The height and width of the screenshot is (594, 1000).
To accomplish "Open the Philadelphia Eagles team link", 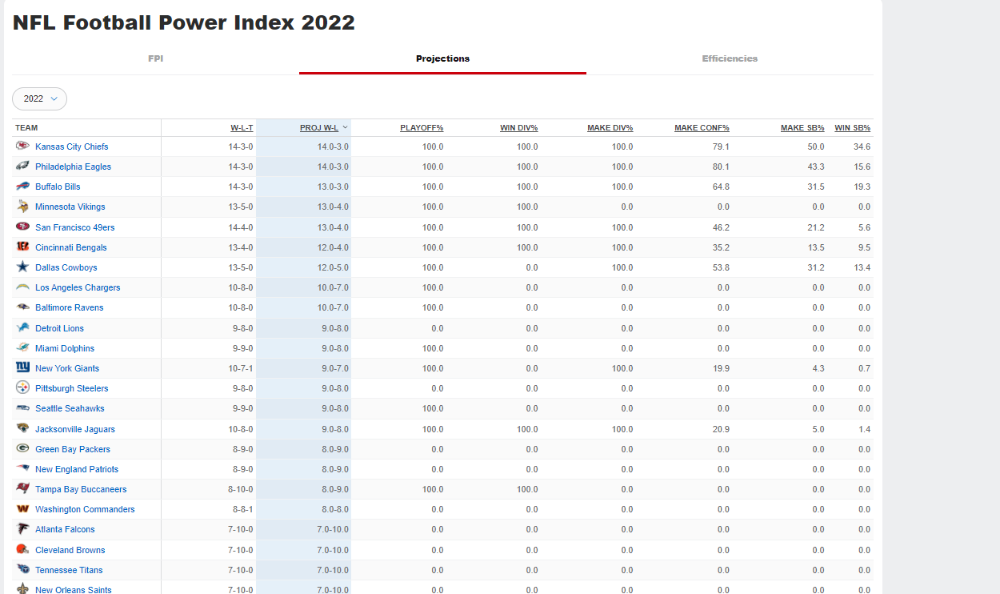I will click(x=73, y=167).
